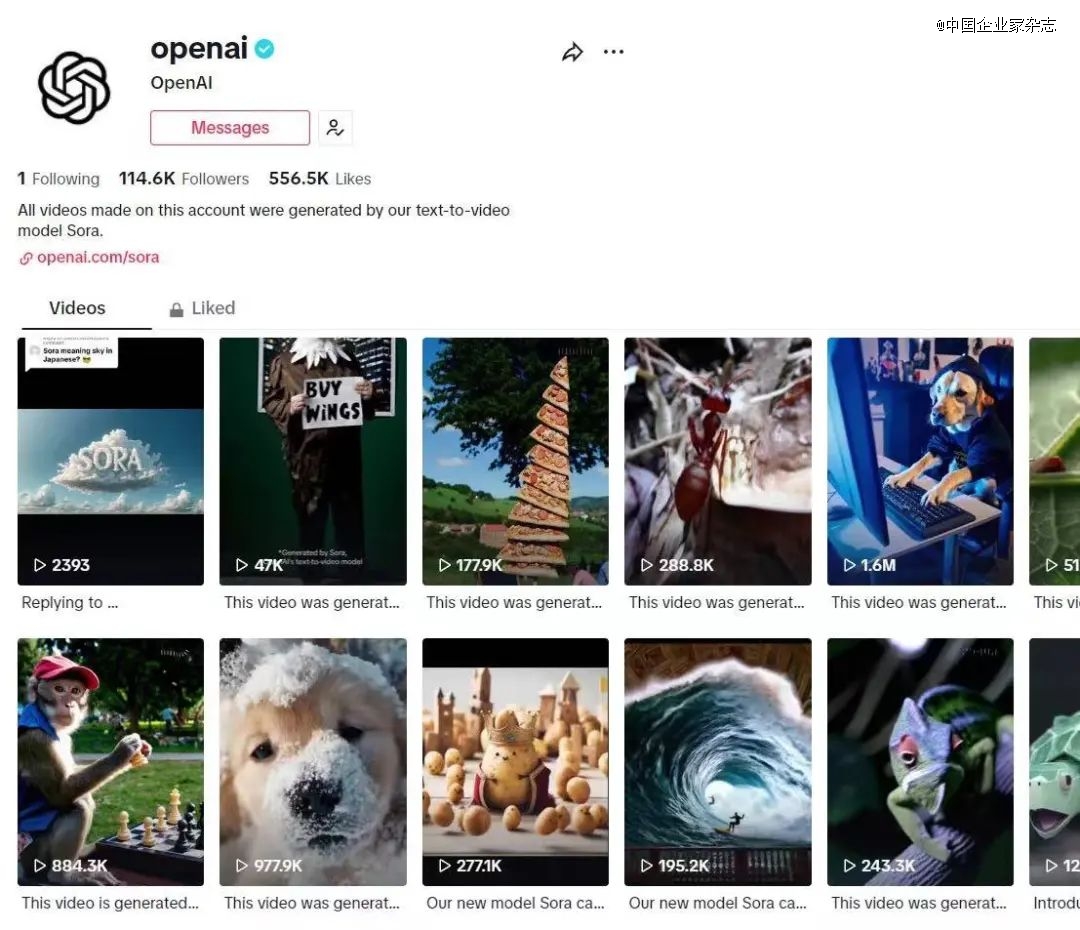Switch to the Videos tab
The image size is (1080, 930).
click(x=77, y=308)
